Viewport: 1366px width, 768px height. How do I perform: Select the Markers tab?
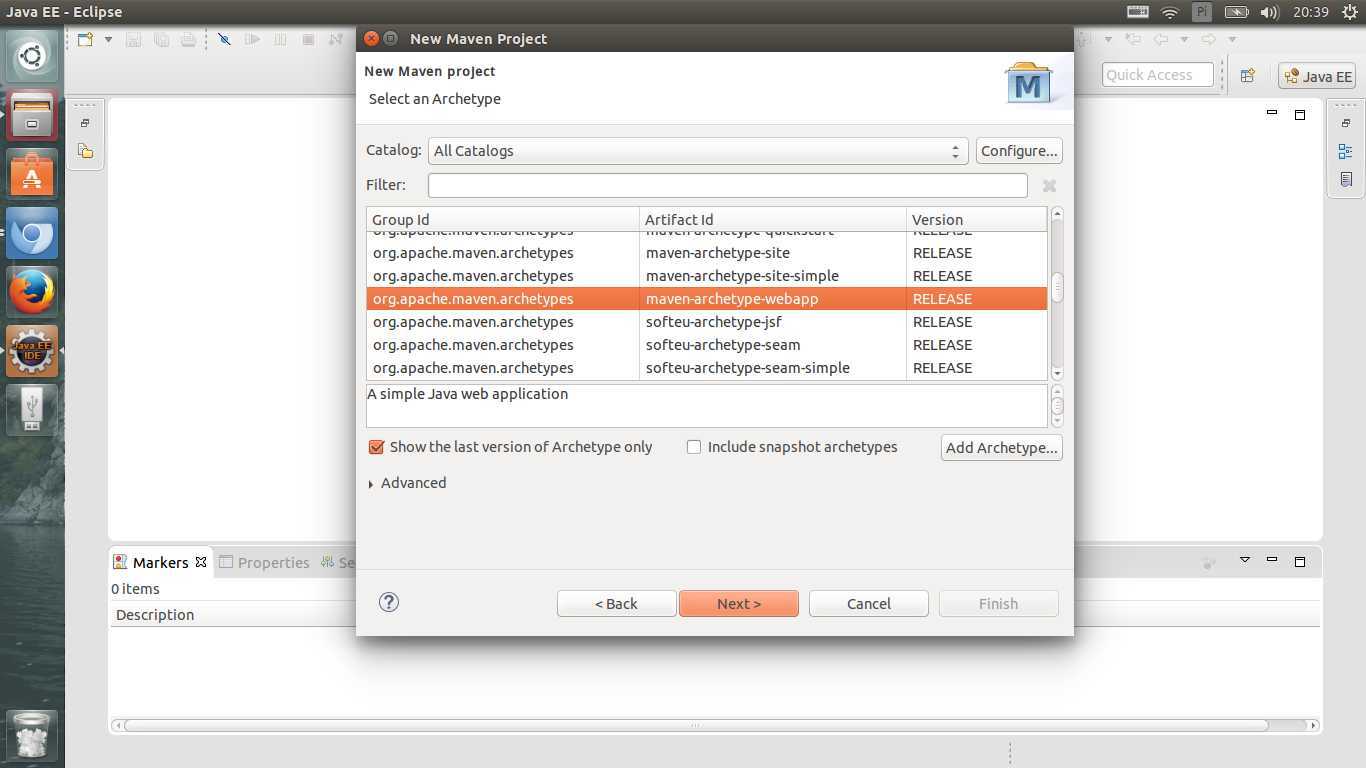coord(160,562)
